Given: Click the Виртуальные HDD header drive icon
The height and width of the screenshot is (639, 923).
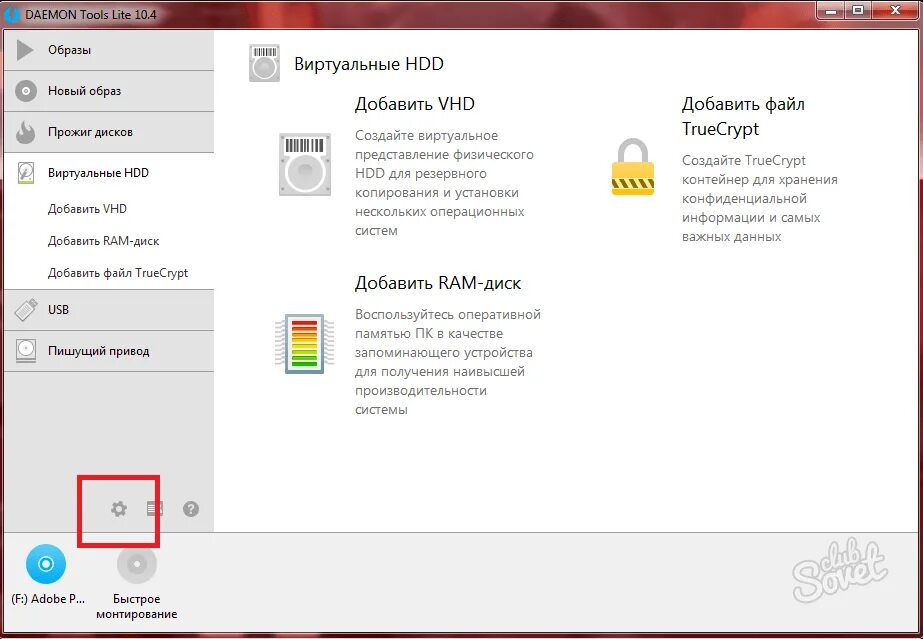Looking at the screenshot, I should (x=264, y=63).
